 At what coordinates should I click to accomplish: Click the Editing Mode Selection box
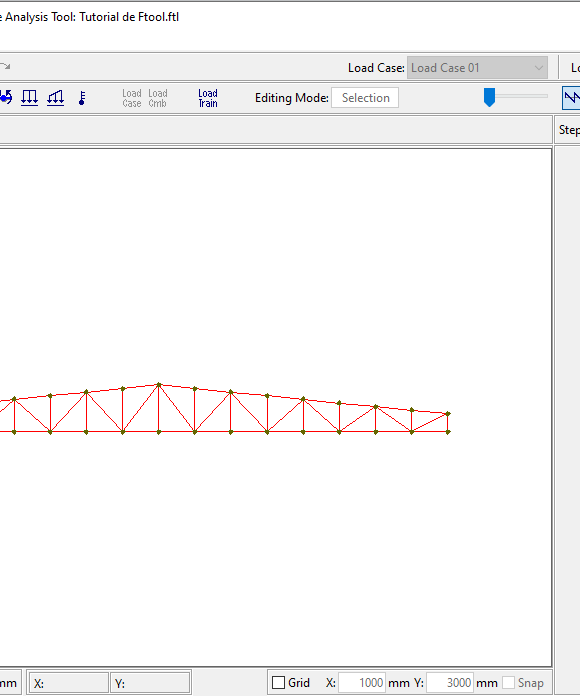pos(365,98)
